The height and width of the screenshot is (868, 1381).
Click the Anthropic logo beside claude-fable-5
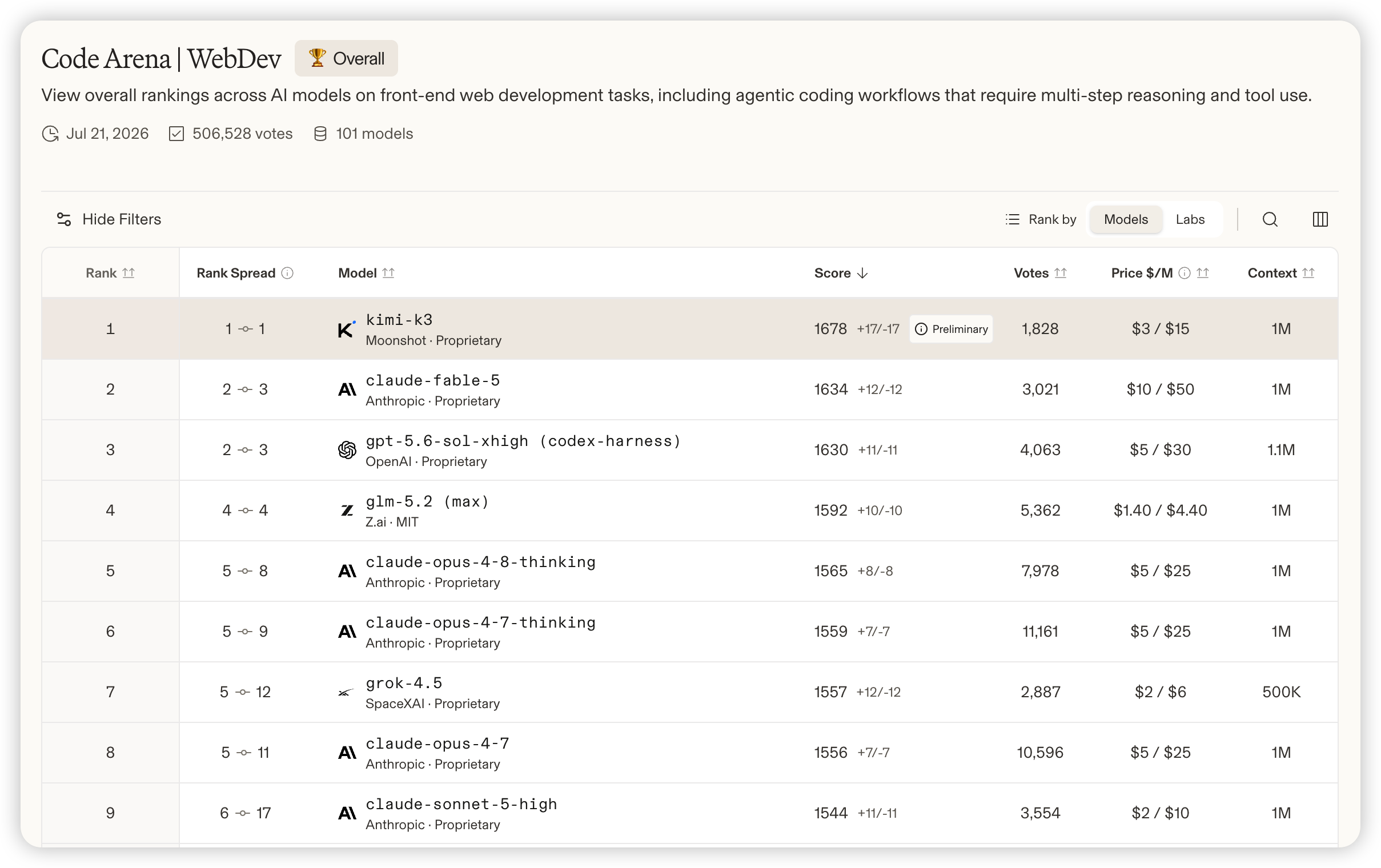click(x=347, y=390)
